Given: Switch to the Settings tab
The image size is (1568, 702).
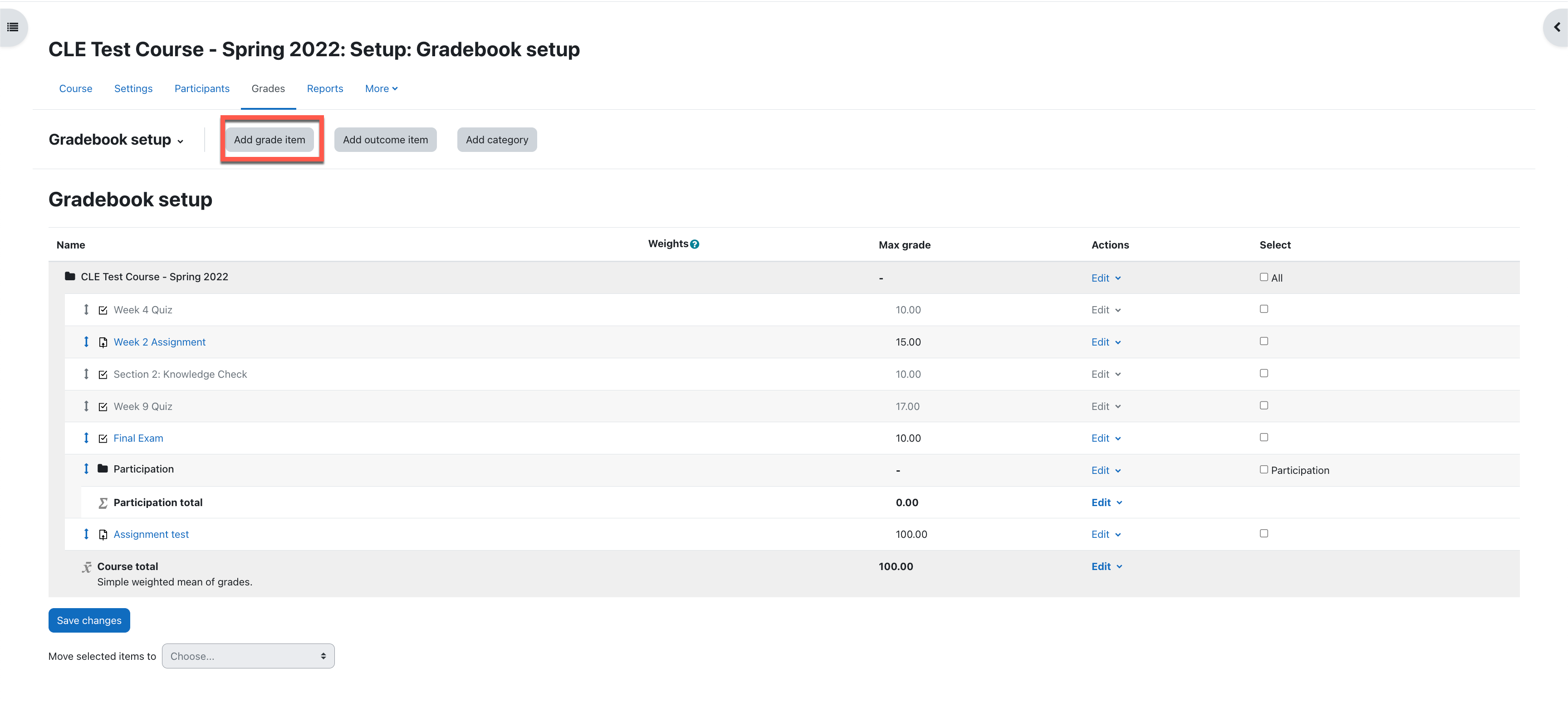Looking at the screenshot, I should point(133,89).
